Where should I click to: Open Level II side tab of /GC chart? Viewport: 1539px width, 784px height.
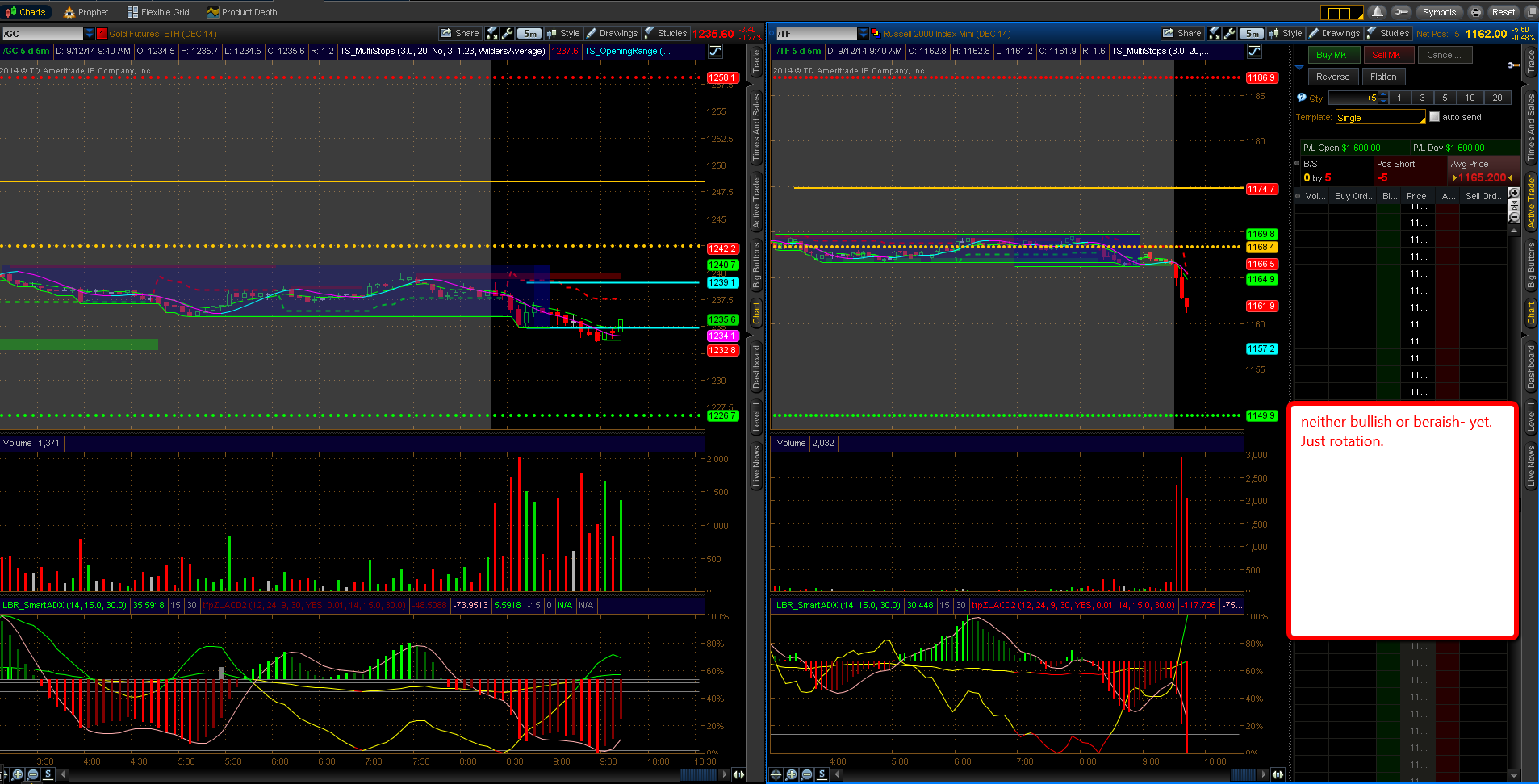[756, 416]
